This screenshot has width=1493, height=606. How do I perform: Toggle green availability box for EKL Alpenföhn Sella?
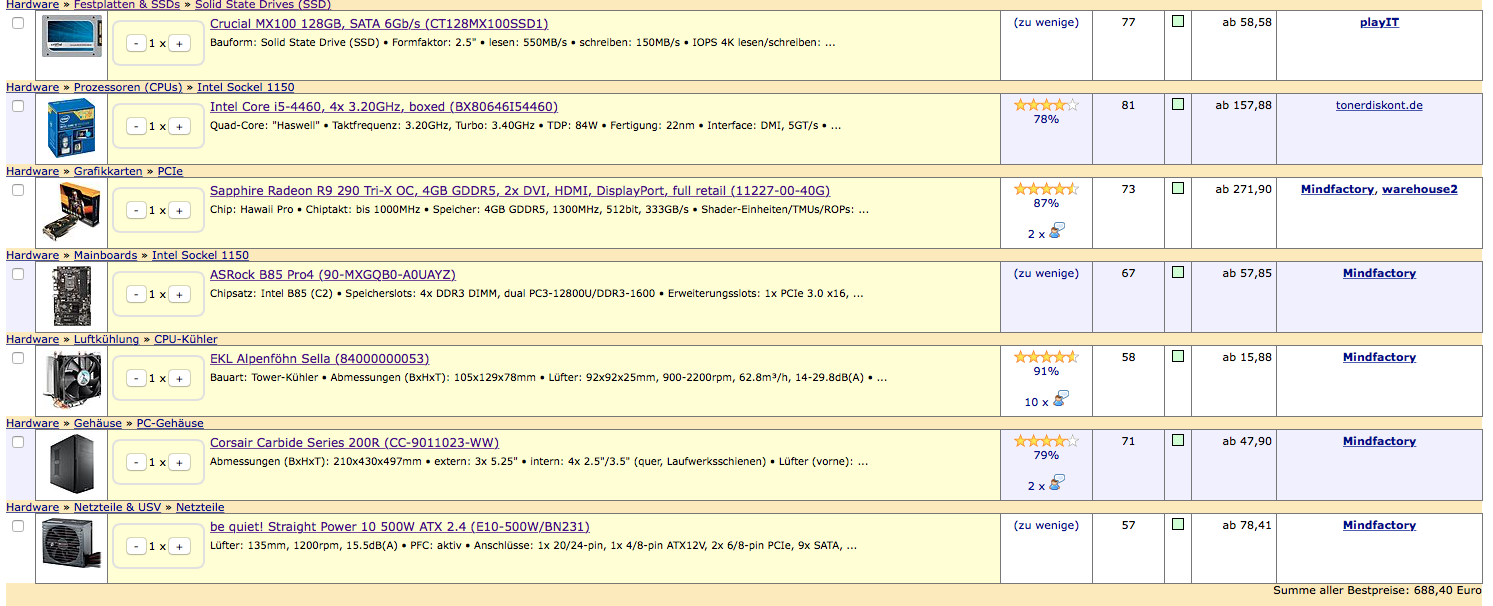1178,357
